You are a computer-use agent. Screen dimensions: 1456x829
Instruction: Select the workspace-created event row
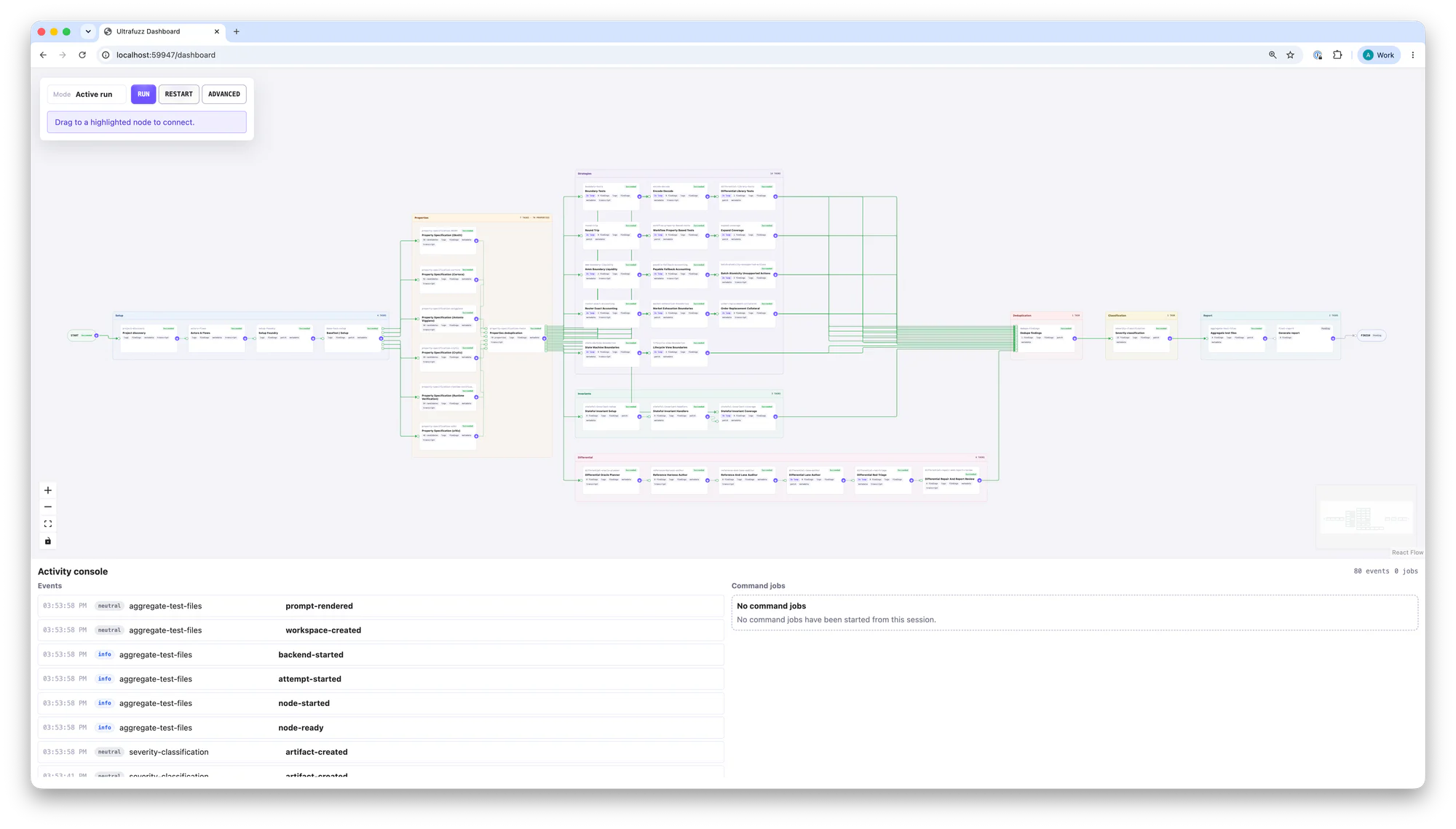tap(381, 630)
